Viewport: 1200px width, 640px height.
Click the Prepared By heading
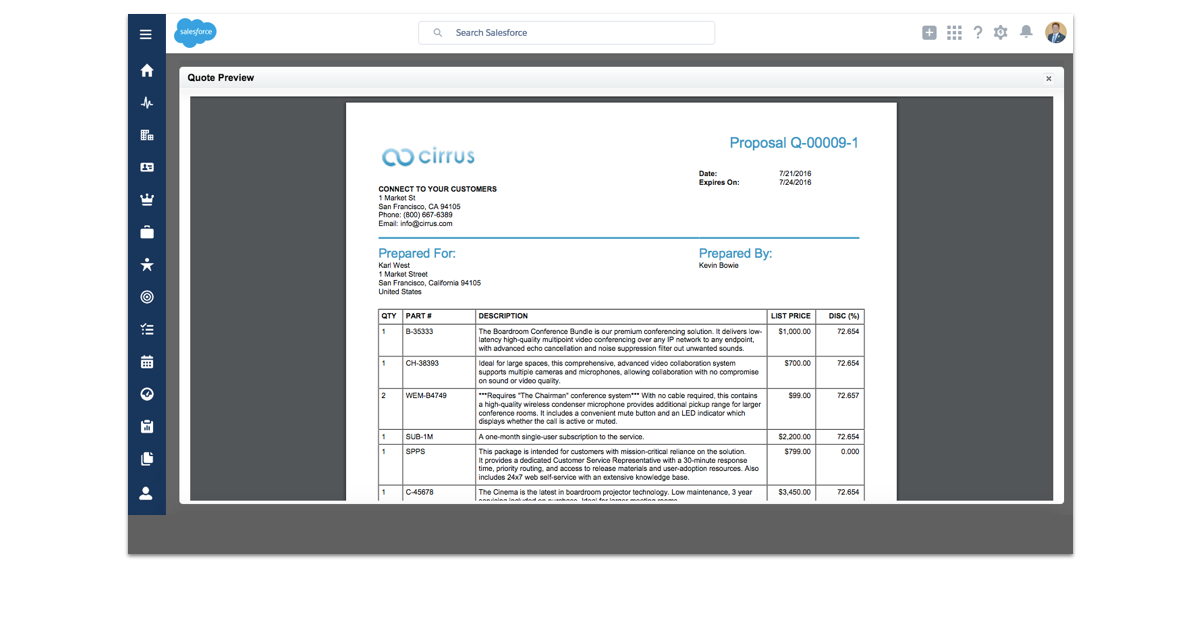tap(735, 254)
